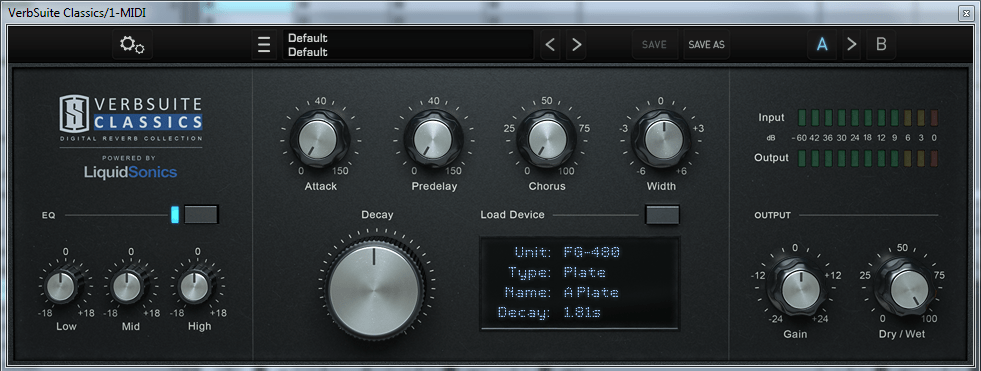Viewport: 981px width, 371px height.
Task: Toggle the EQ on/off switch
Action: coord(201,214)
